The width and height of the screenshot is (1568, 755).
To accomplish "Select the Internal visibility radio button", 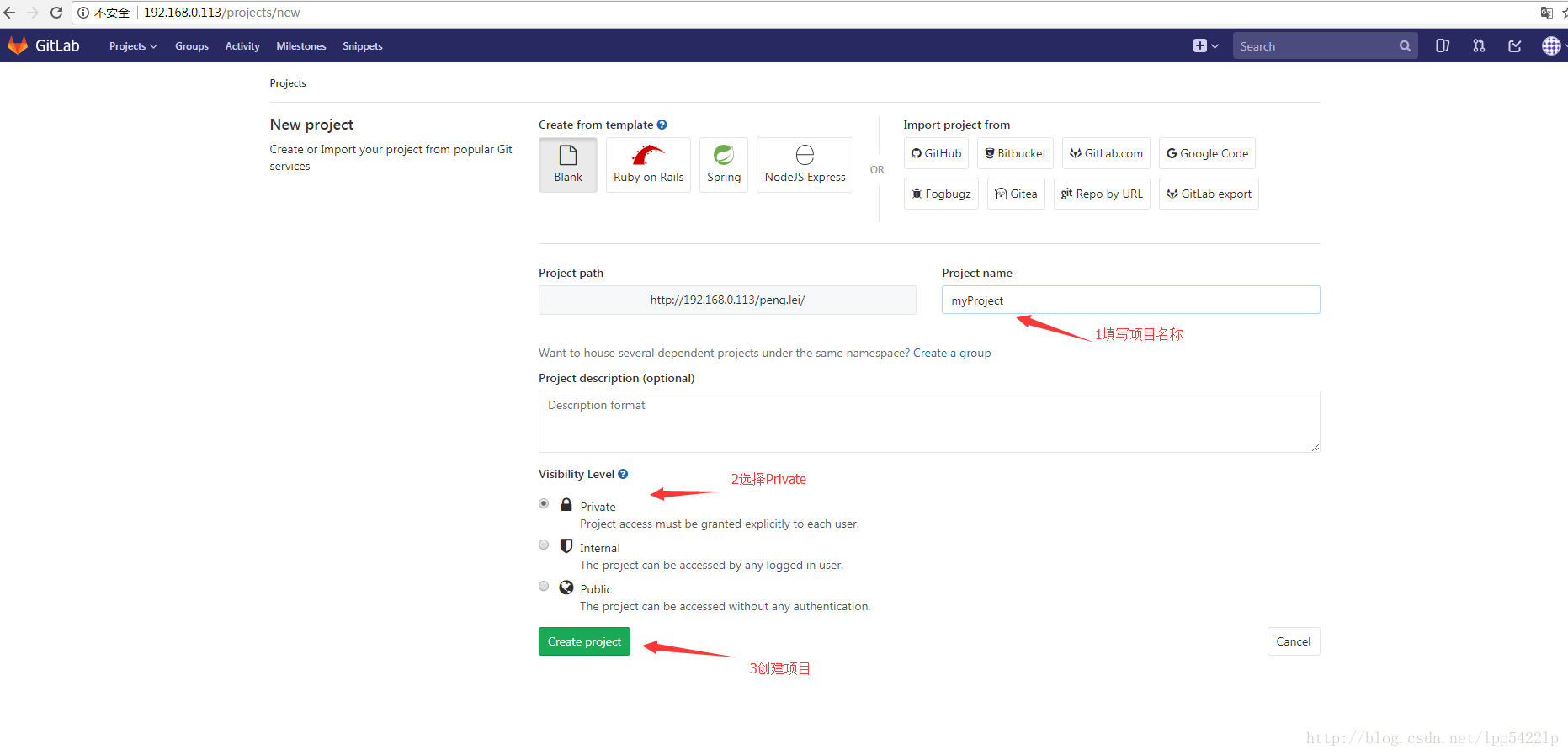I will click(544, 545).
